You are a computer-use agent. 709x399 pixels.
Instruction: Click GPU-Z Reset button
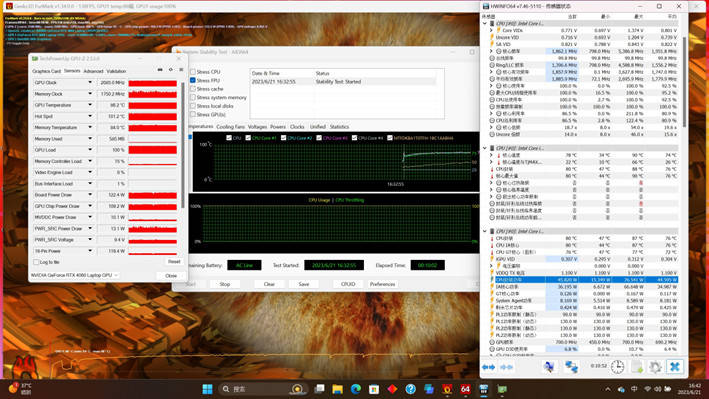(x=174, y=261)
